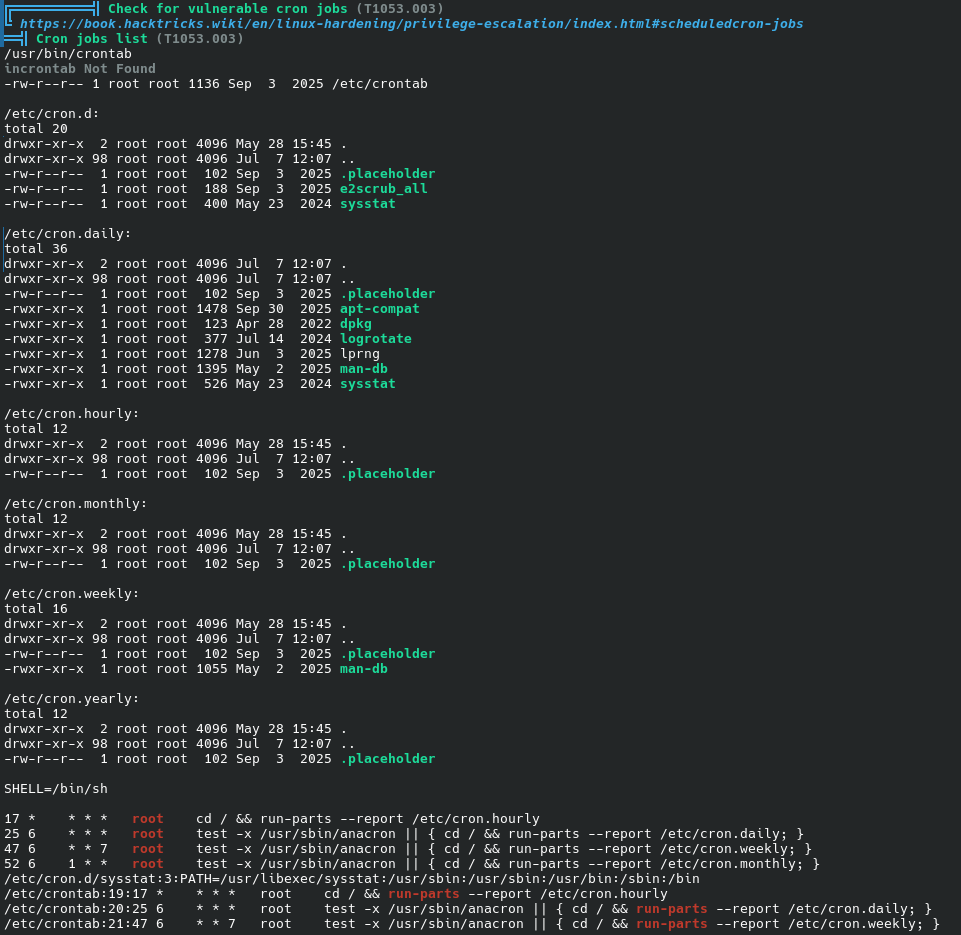Select the '/usr/bin/crontab' line
Viewport: 961px width, 935px height.
point(68,54)
